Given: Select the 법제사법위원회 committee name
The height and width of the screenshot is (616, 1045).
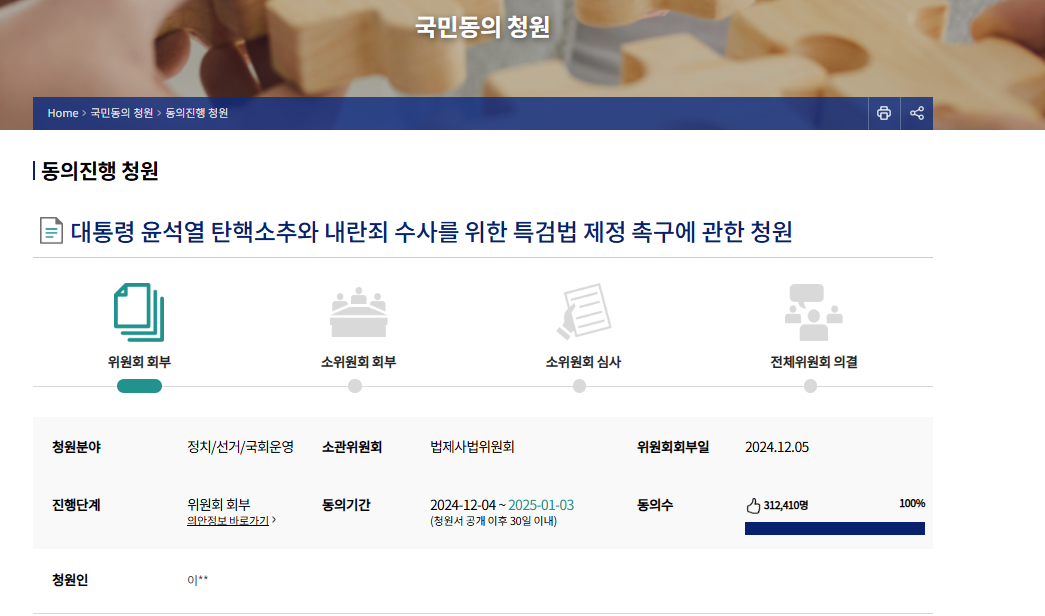Looking at the screenshot, I should [x=472, y=447].
